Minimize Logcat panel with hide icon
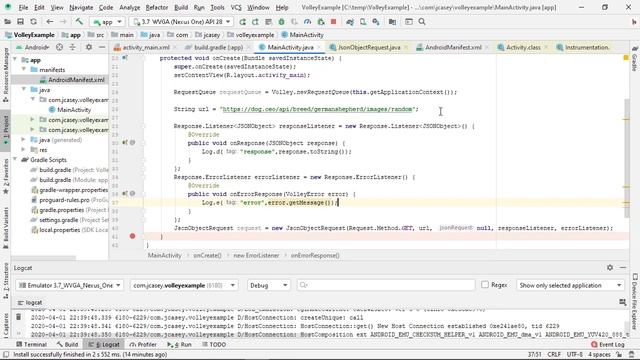640x360 pixels. pyautogui.click(x=623, y=267)
